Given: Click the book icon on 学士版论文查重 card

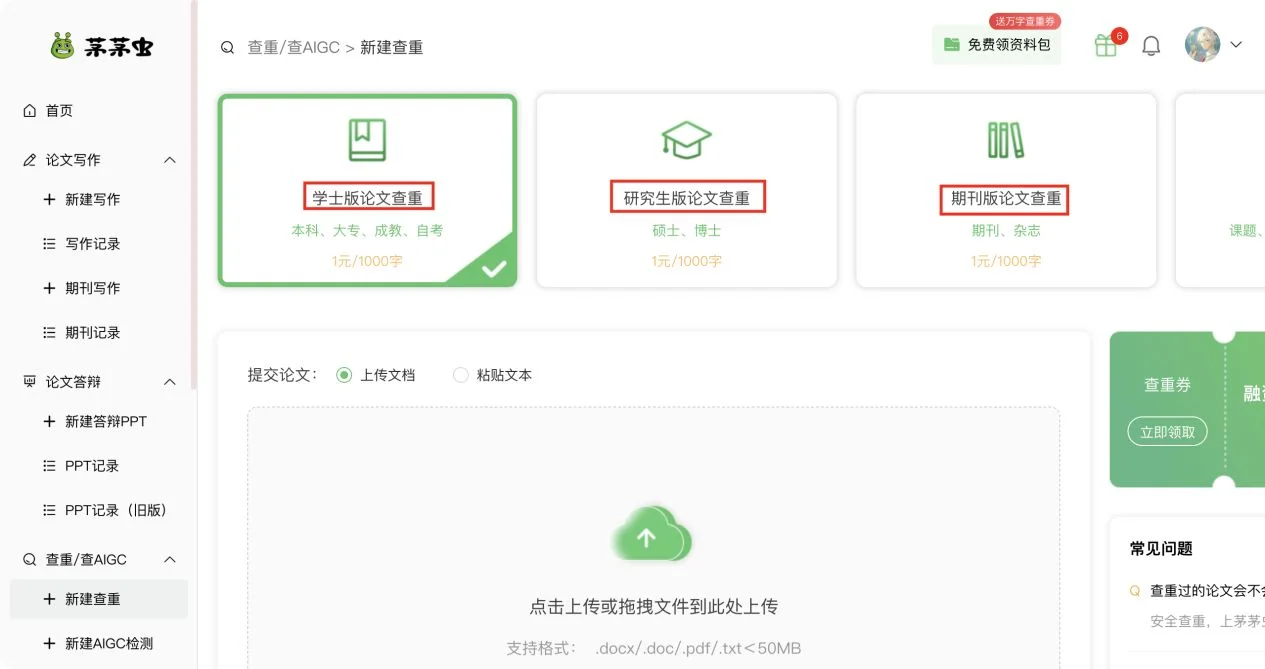Looking at the screenshot, I should pos(367,138).
